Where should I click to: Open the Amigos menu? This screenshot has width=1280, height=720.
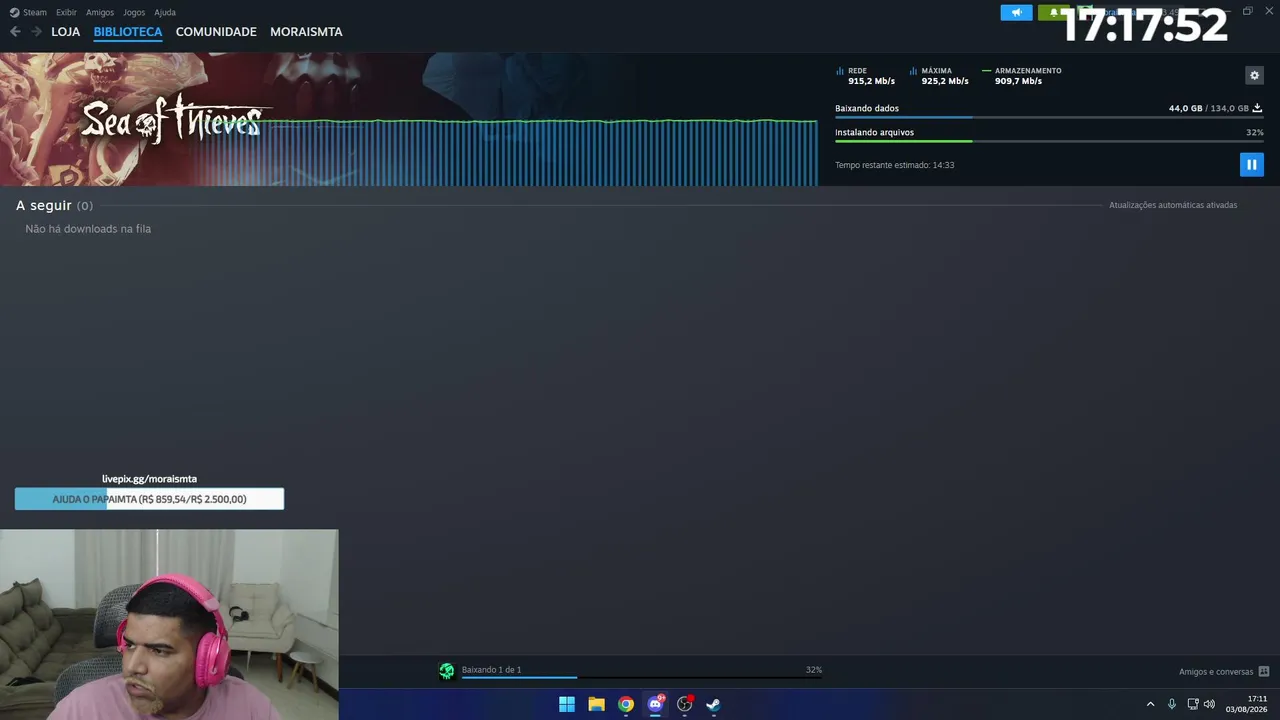pos(100,13)
